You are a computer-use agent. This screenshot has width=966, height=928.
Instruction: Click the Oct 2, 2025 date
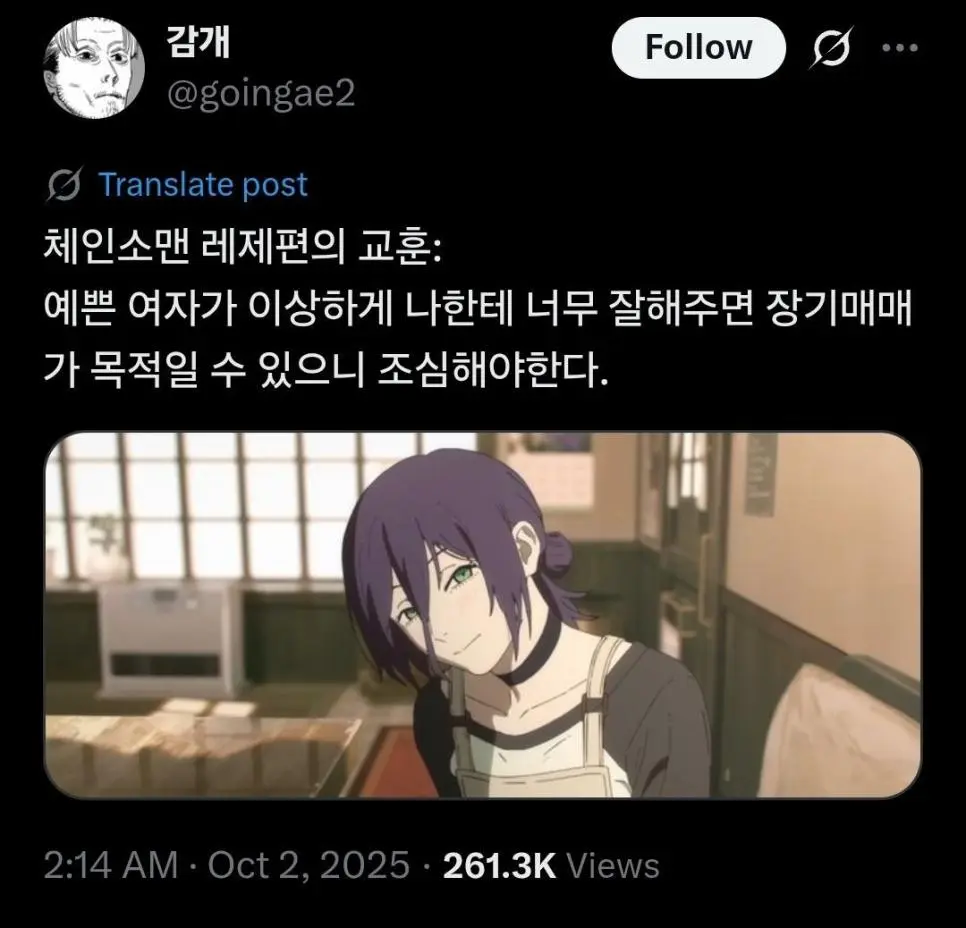[x=309, y=865]
